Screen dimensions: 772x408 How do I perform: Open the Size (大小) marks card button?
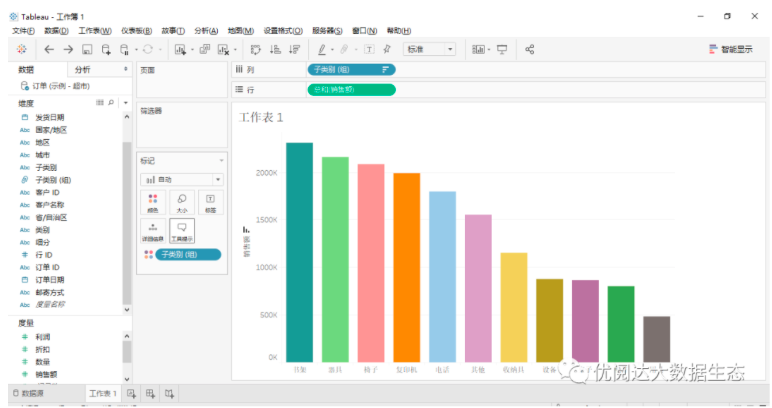(x=182, y=203)
